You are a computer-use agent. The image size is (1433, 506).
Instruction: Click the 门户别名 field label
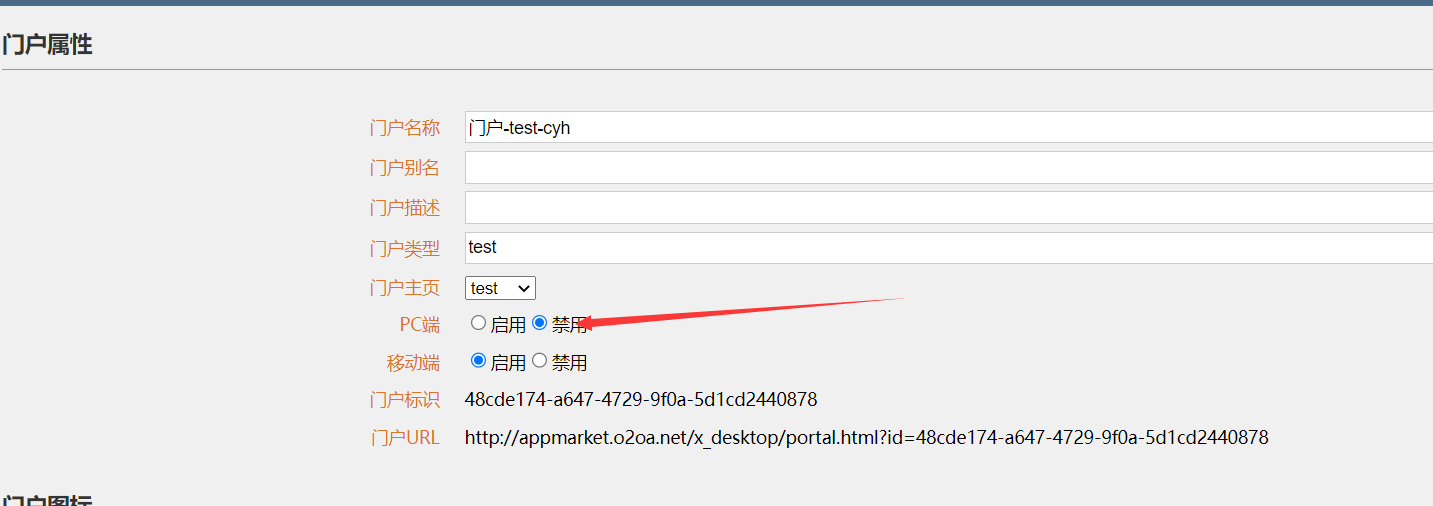pos(404,168)
